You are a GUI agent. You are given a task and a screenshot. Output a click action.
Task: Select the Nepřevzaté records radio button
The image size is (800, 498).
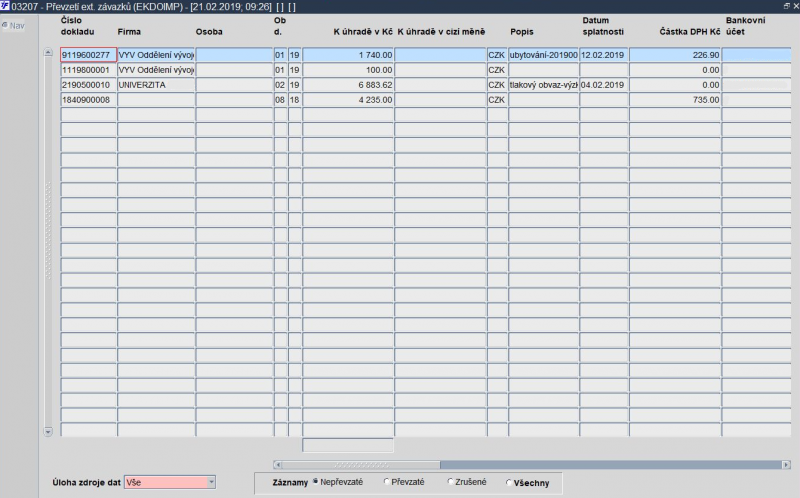pos(316,481)
